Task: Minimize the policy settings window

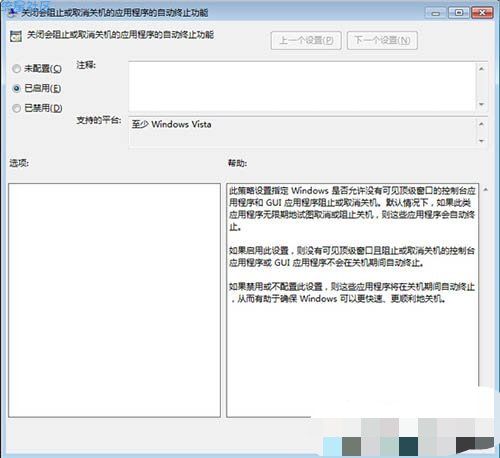Action: (435, 13)
